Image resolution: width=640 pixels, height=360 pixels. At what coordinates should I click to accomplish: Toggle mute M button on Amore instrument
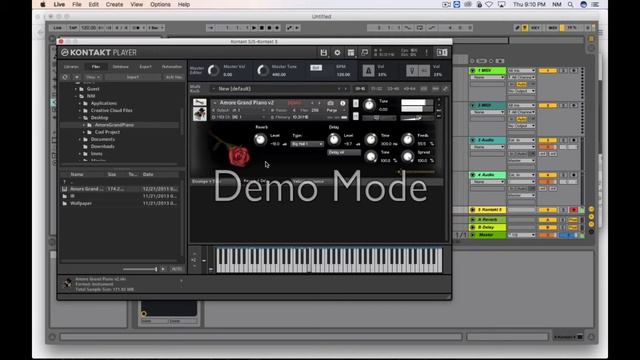(x=356, y=116)
